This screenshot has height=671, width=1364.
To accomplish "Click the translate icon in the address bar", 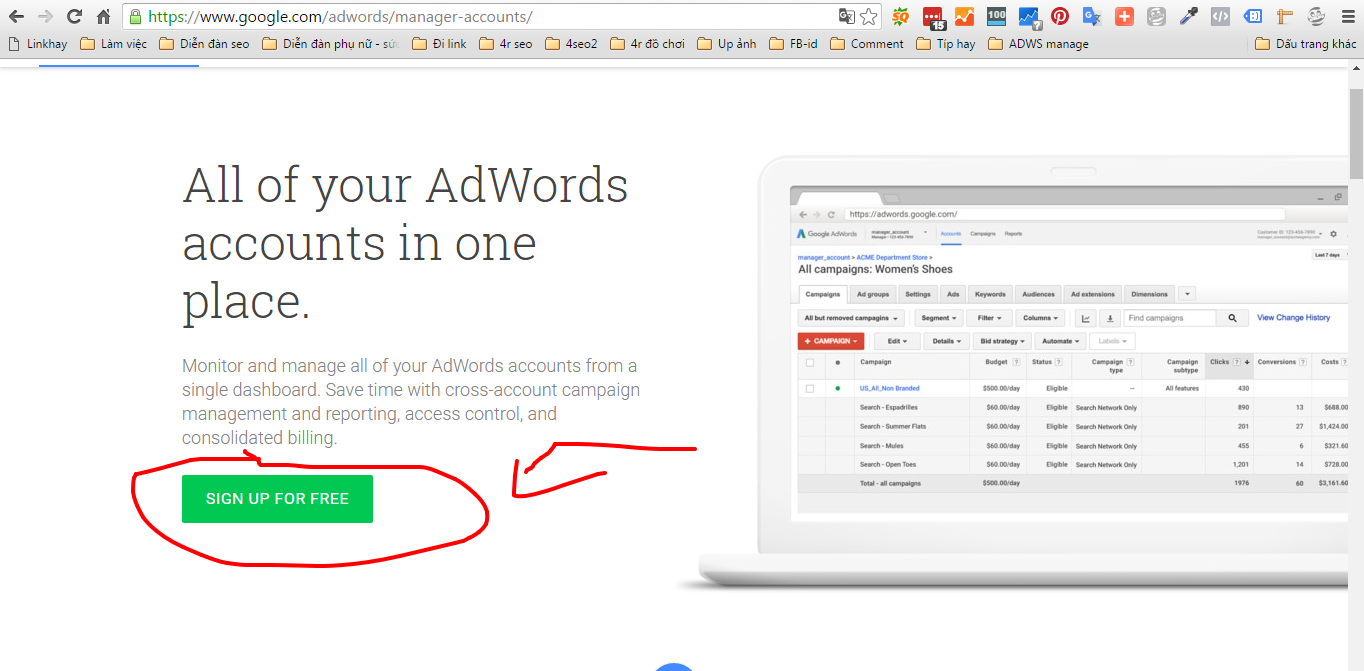I will 846,16.
